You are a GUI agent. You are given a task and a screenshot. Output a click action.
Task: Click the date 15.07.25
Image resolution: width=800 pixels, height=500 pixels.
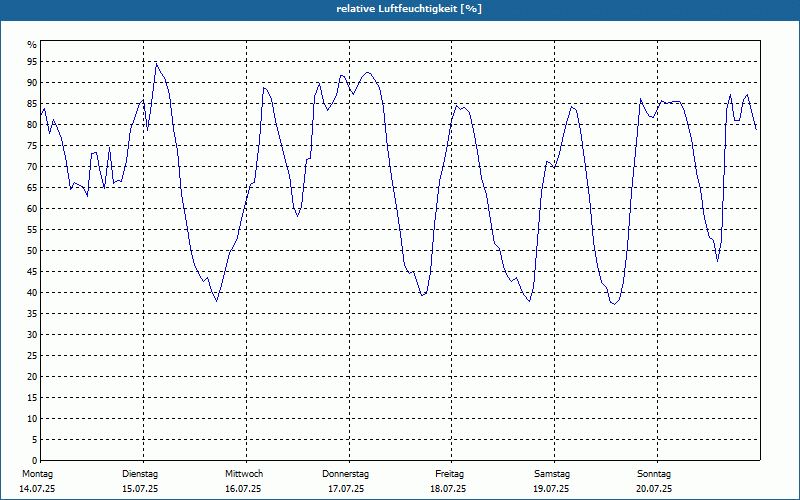[x=140, y=489]
